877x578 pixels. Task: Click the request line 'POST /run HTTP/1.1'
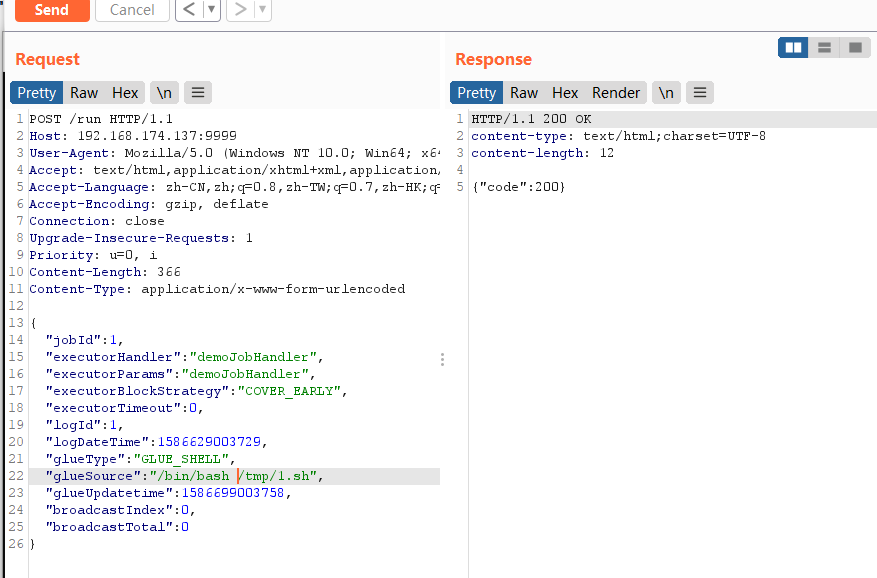[101, 119]
